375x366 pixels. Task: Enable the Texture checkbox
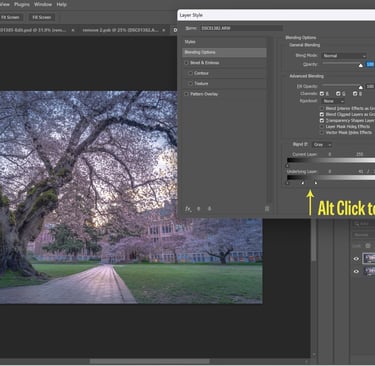(x=190, y=83)
